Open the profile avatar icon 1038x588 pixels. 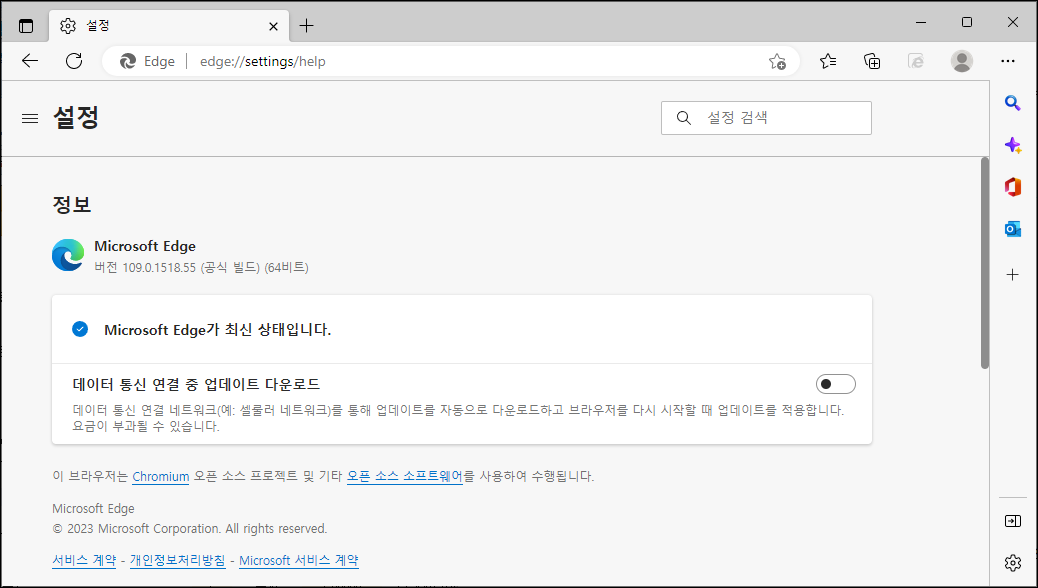pos(961,62)
